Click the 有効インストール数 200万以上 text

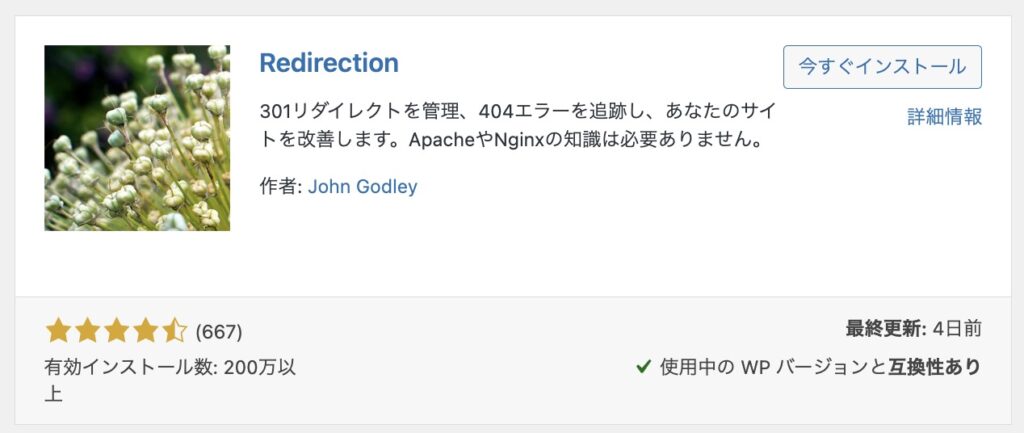click(170, 380)
